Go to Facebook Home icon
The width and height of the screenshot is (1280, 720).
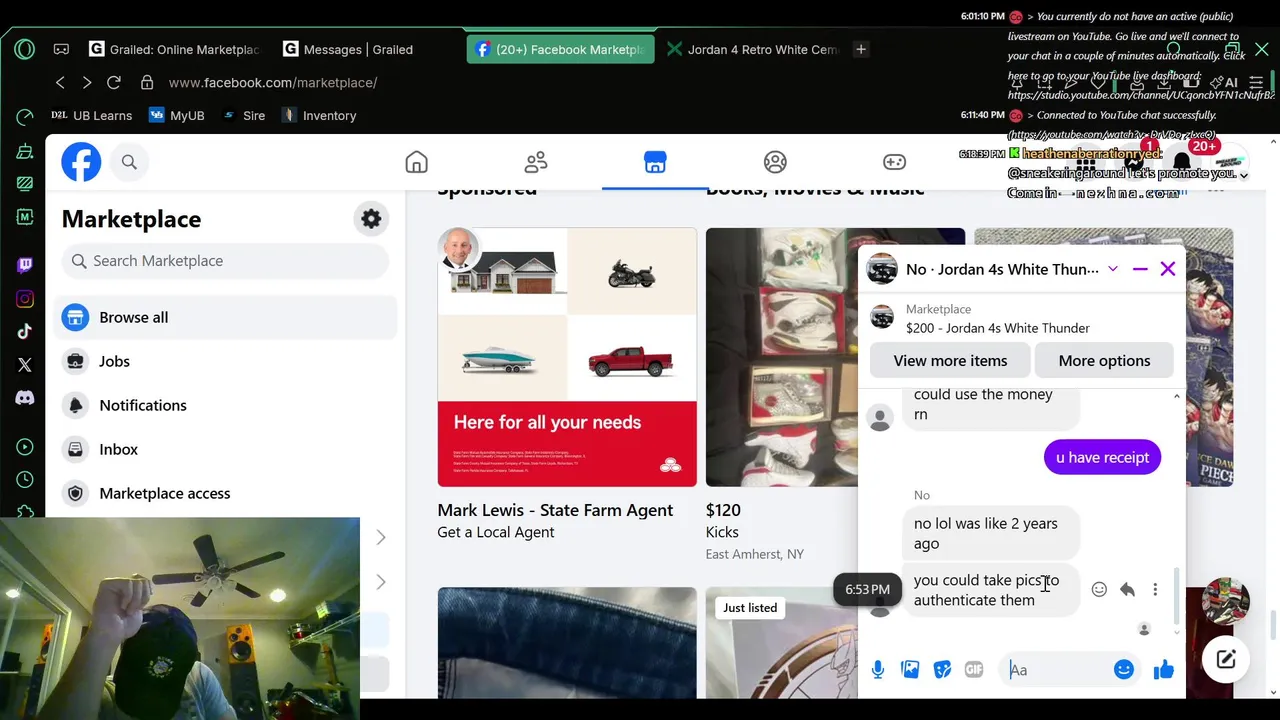coord(416,162)
